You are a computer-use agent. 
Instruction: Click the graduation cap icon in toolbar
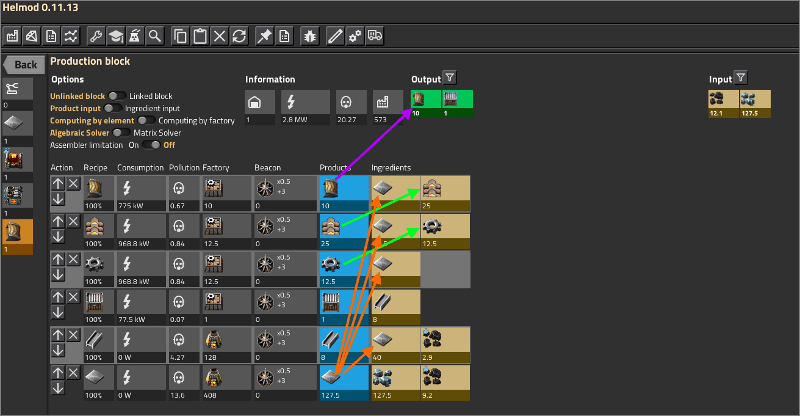click(116, 36)
